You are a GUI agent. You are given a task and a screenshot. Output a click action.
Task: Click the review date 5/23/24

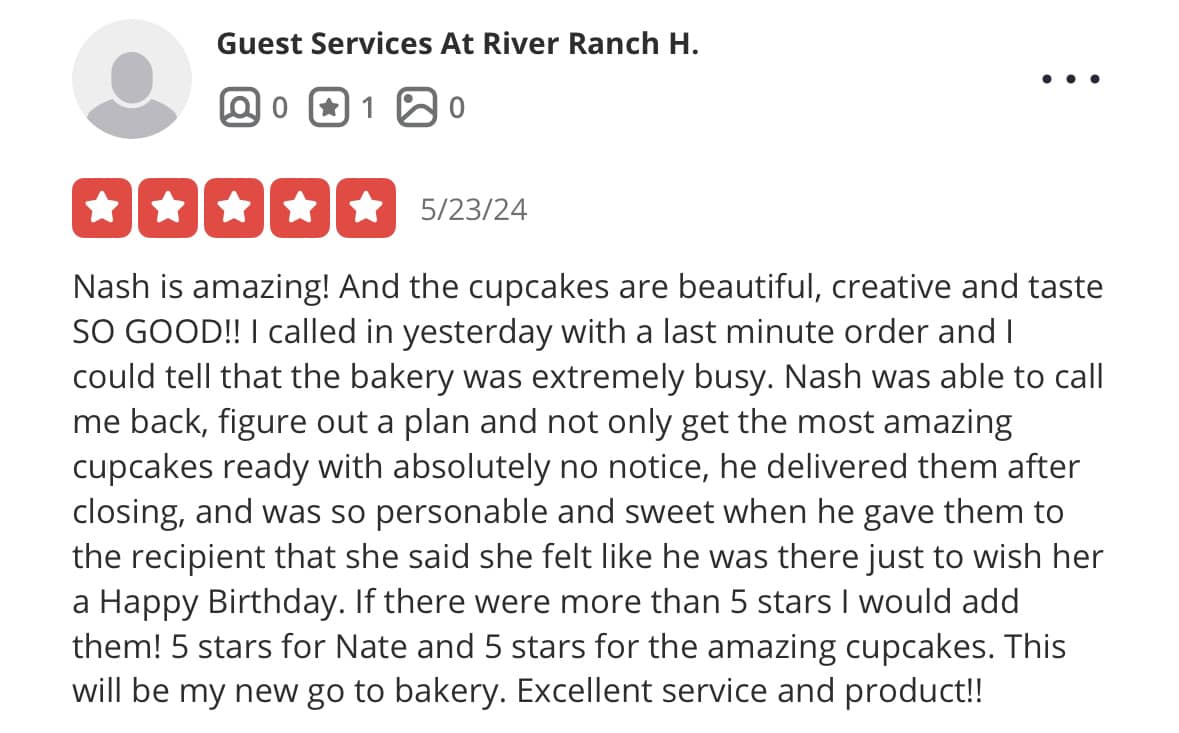[x=474, y=210]
